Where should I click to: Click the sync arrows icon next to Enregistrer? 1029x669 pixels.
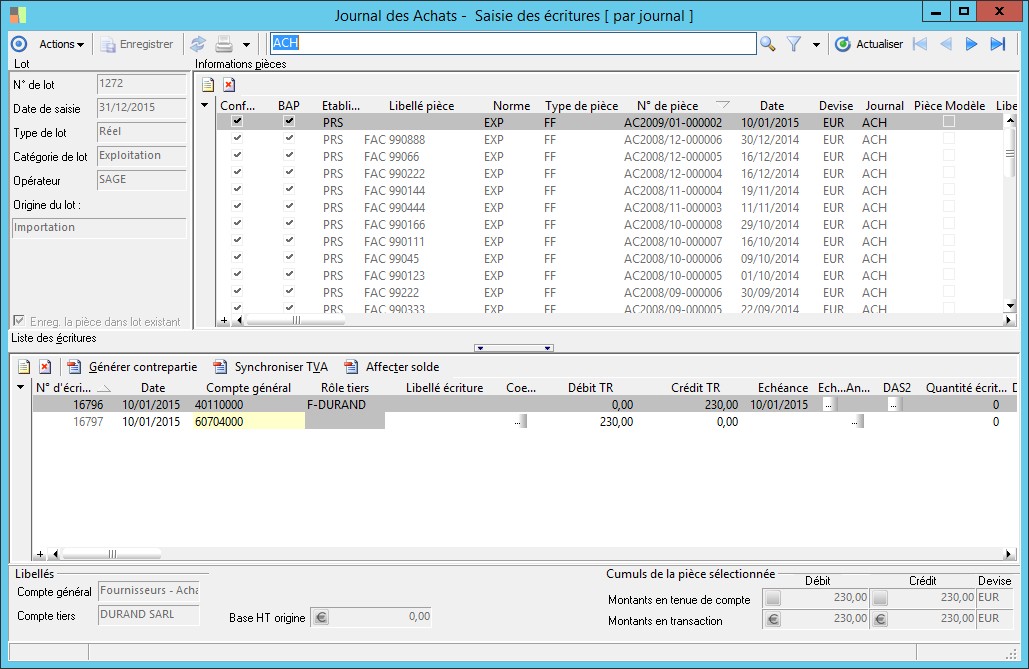pyautogui.click(x=198, y=44)
